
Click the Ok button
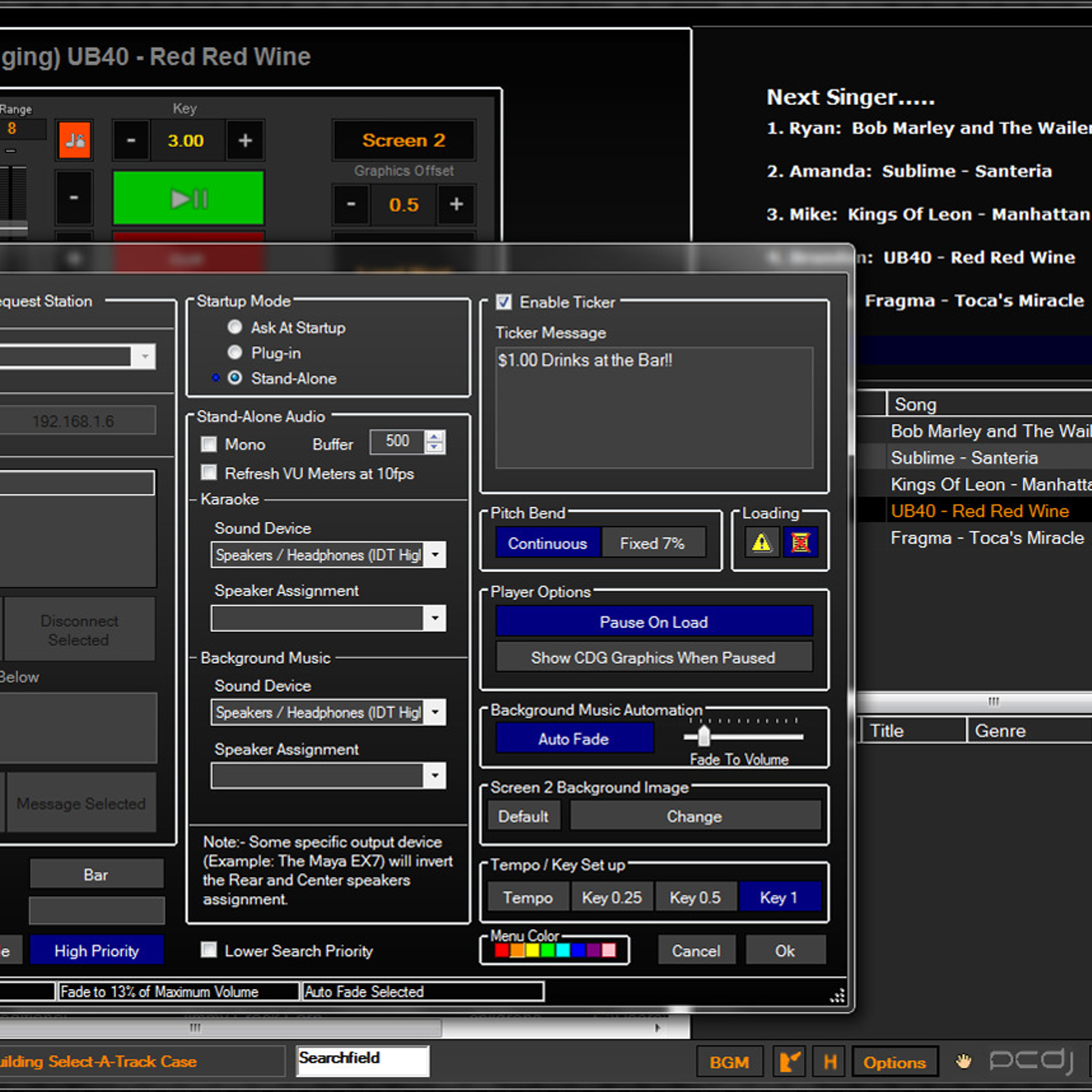(785, 951)
